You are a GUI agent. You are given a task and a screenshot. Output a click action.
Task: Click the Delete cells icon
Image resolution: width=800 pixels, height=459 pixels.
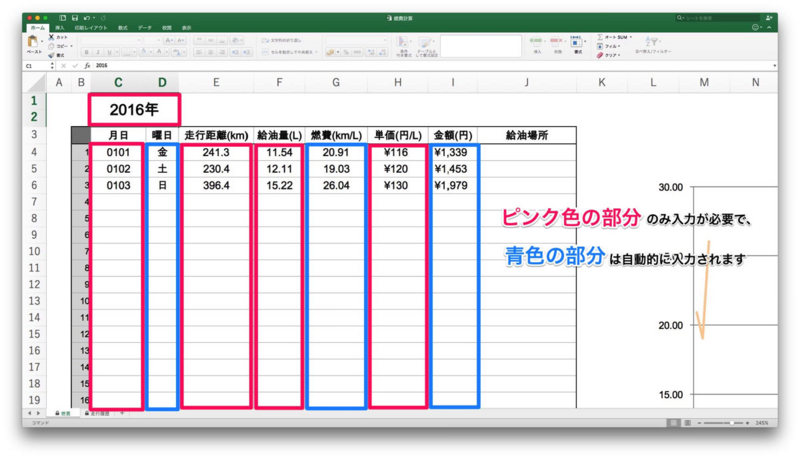tap(557, 41)
